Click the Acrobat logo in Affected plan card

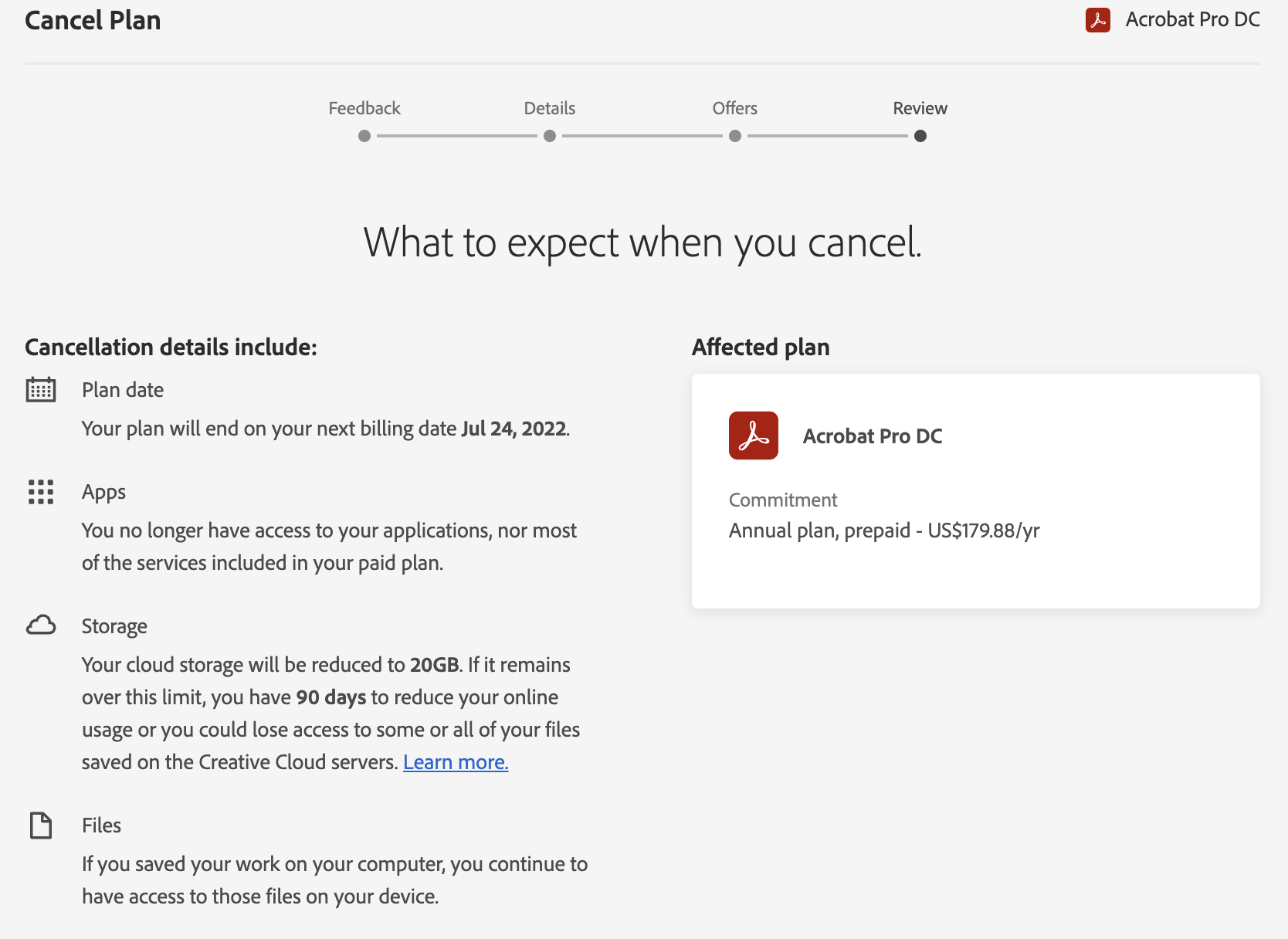pos(754,436)
